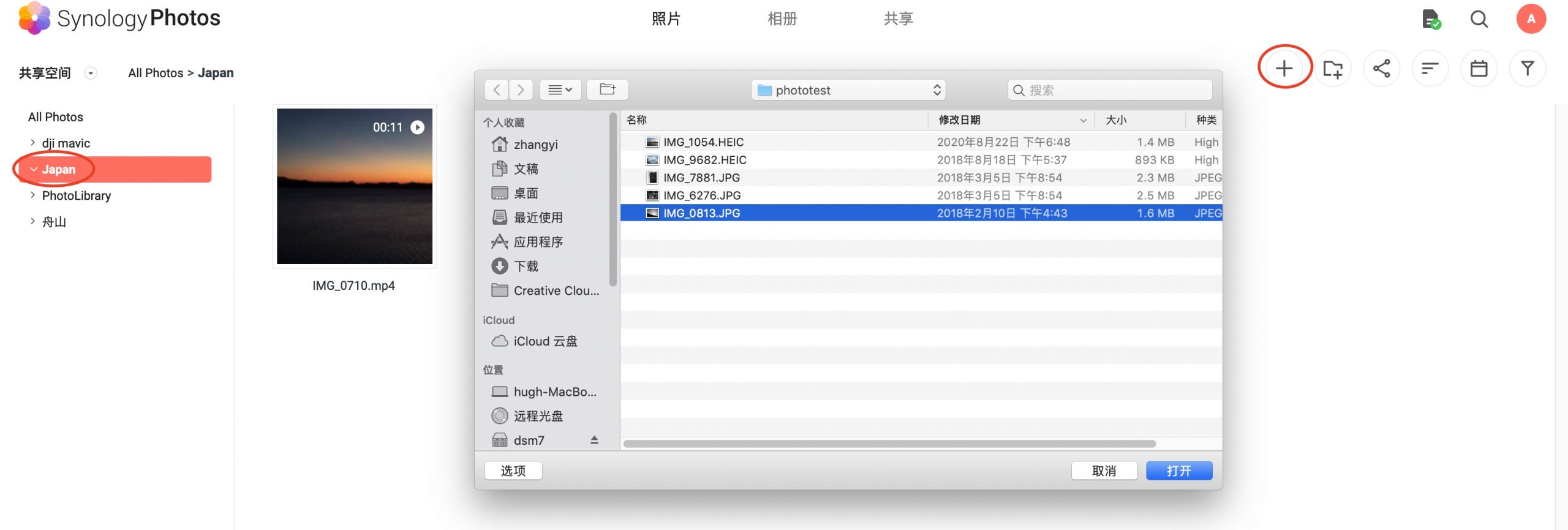The image size is (1568, 530).
Task: Select All Photos in the sidebar
Action: coord(56,117)
